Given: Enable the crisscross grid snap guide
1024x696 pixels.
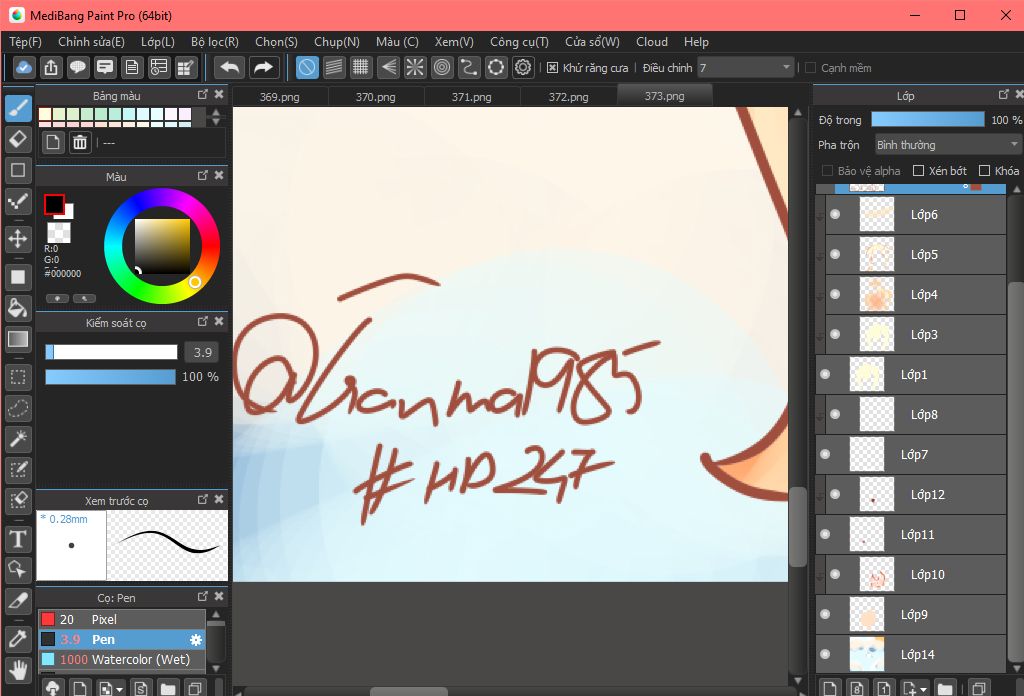Looking at the screenshot, I should pyautogui.click(x=360, y=67).
